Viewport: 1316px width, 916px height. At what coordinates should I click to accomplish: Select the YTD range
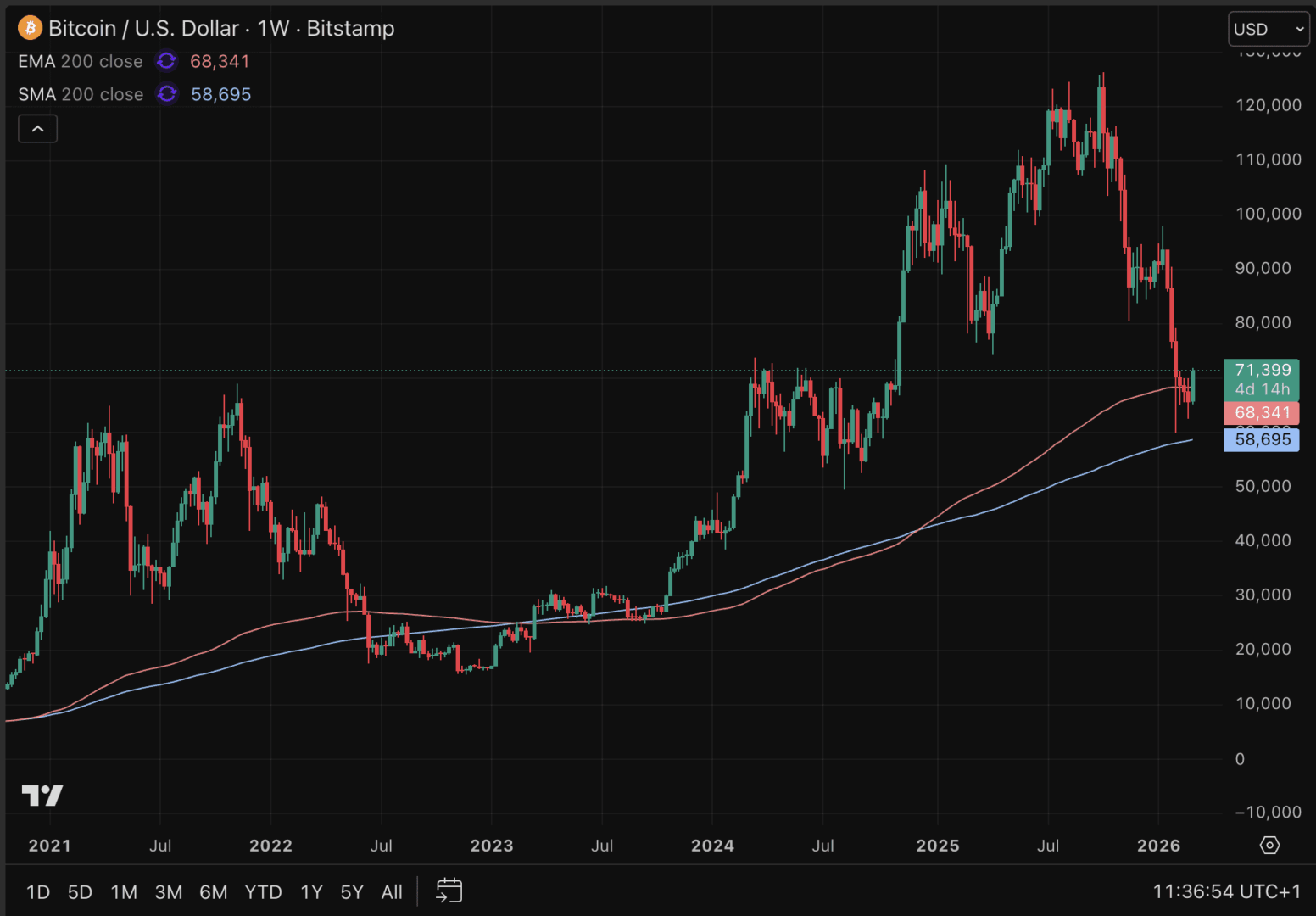click(x=263, y=892)
